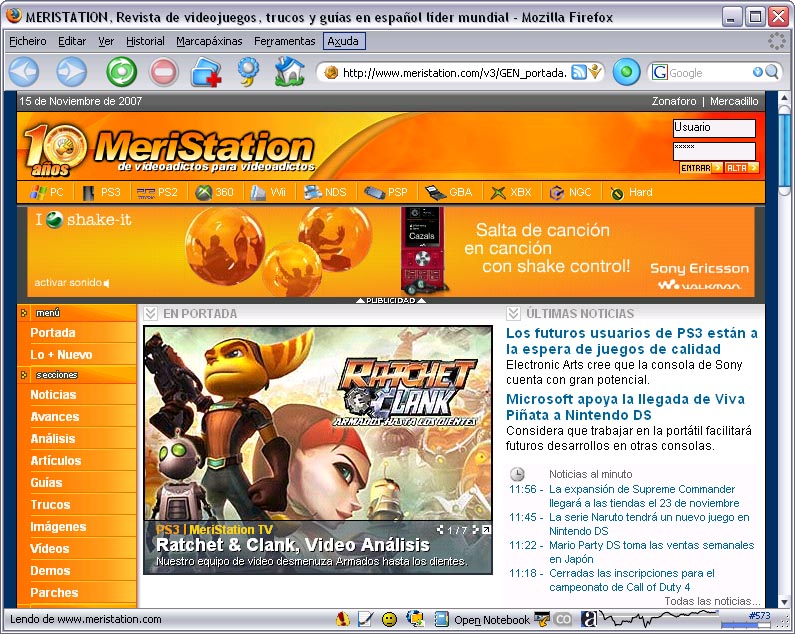The image size is (795, 634).
Task: Open the Ficheiro menu
Action: point(28,41)
